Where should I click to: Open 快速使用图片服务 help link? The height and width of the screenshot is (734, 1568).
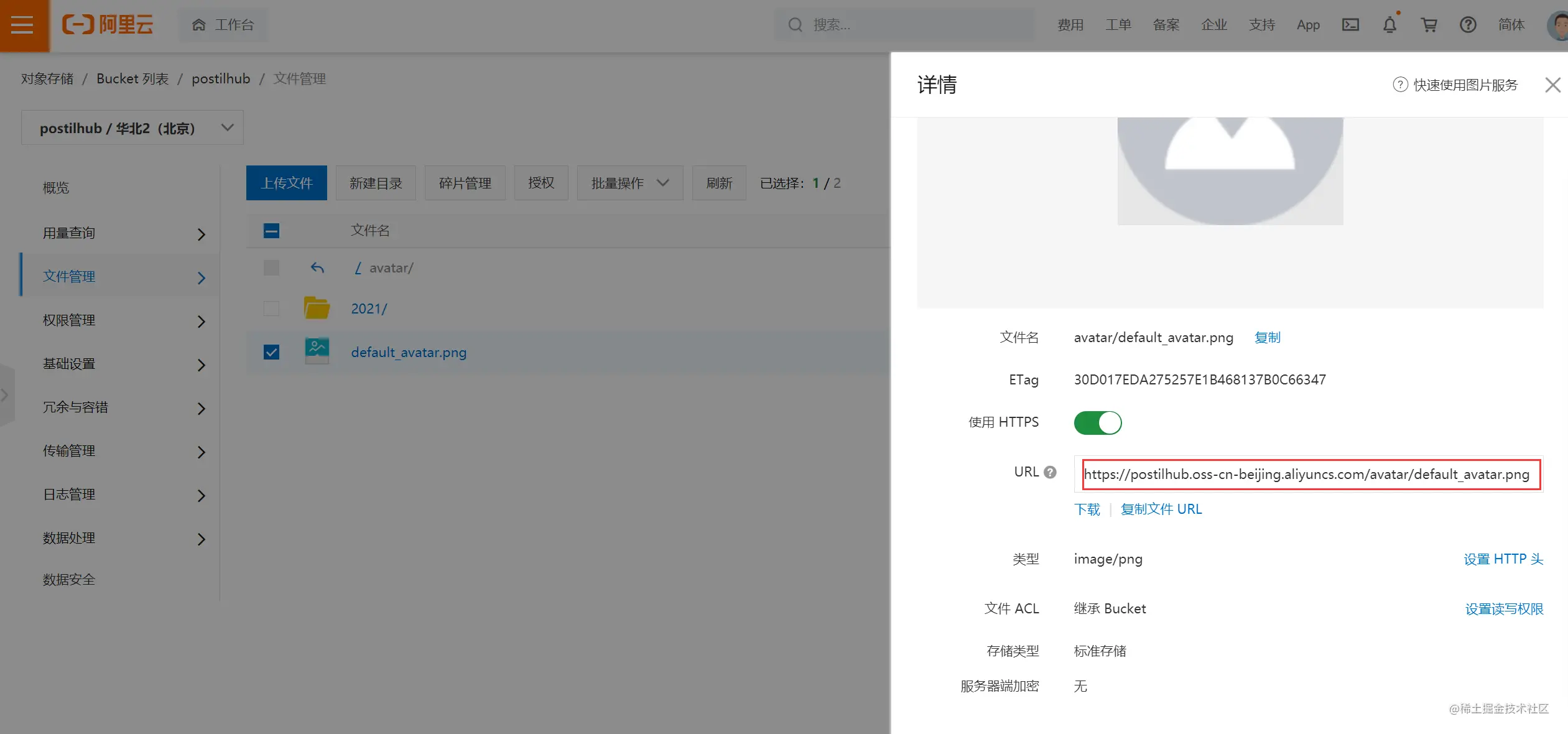point(1455,85)
